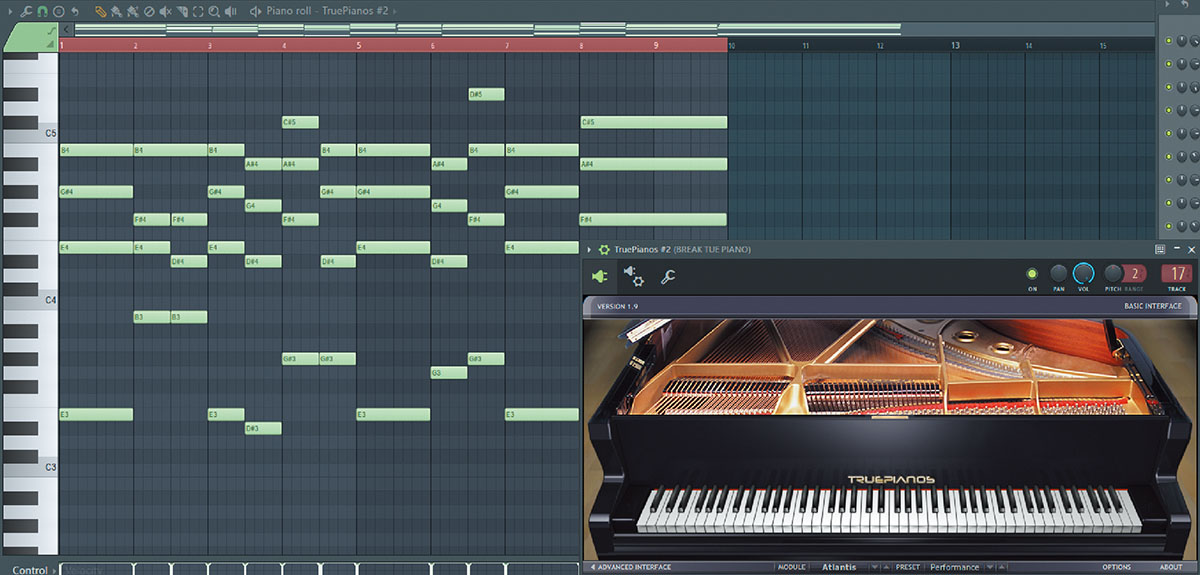Viewport: 1200px width, 575px height.
Task: Click the back arrow beside the overview strip
Action: point(66,30)
